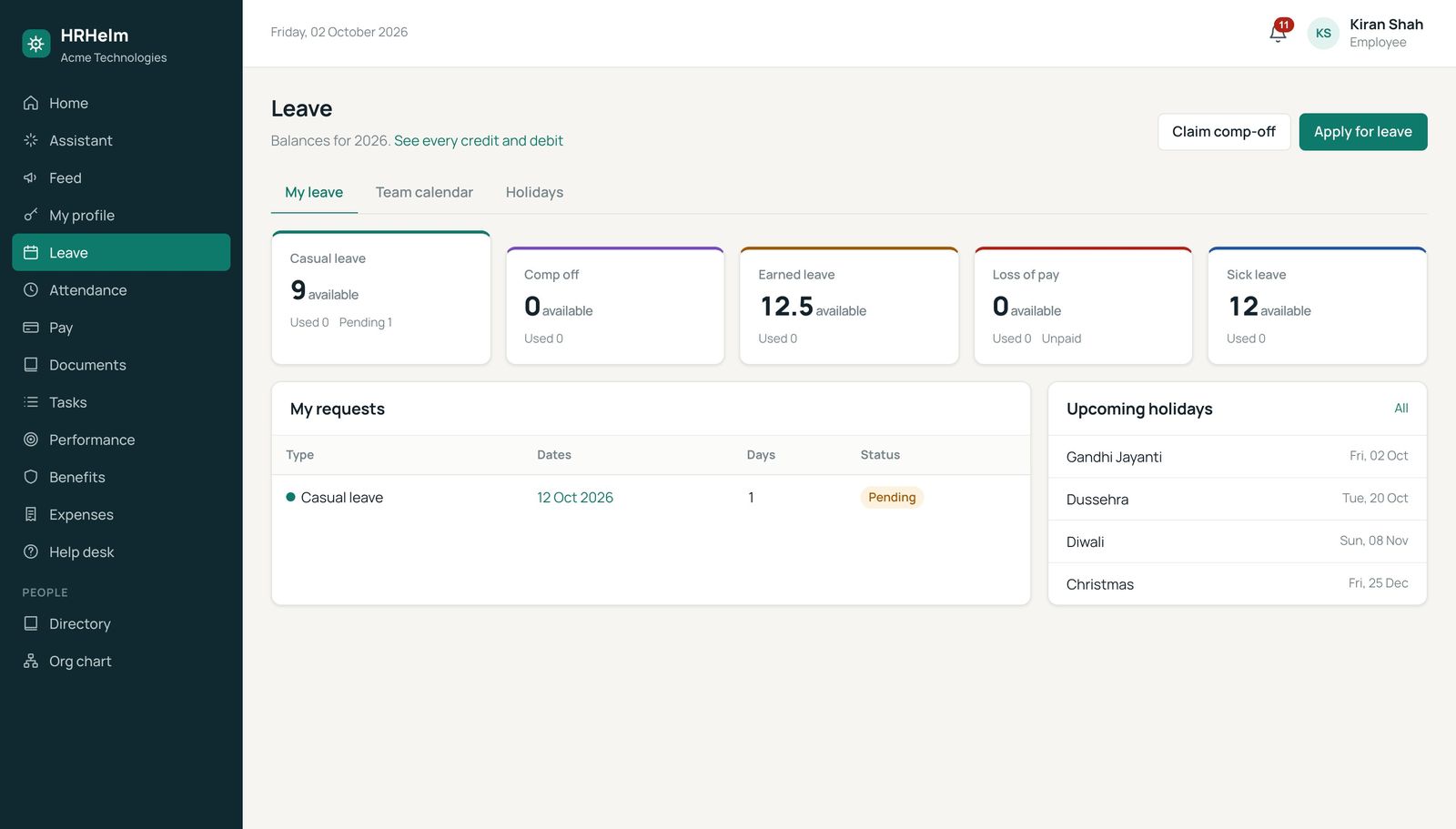Open the notifications bell icon
The height and width of the screenshot is (829, 1456).
coord(1278,33)
